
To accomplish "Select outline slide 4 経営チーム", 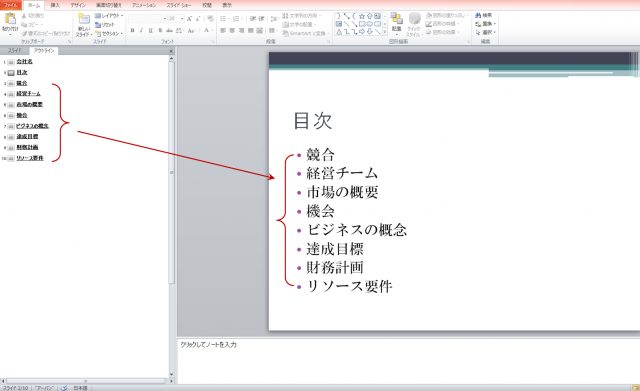I will (29, 94).
